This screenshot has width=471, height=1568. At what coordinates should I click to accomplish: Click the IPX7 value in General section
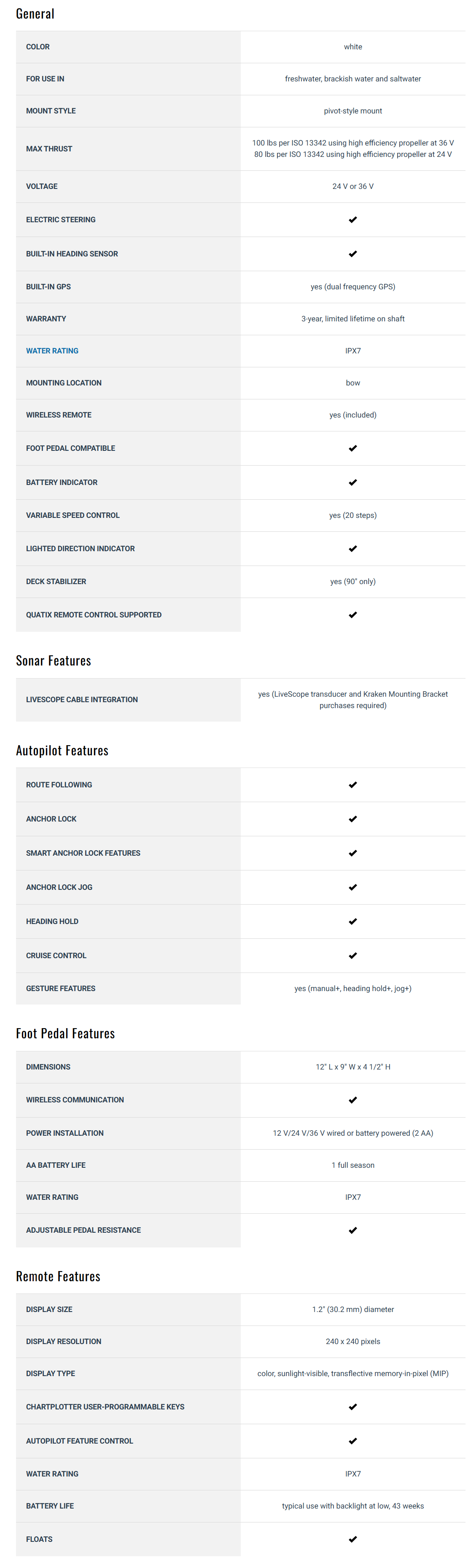(x=353, y=350)
